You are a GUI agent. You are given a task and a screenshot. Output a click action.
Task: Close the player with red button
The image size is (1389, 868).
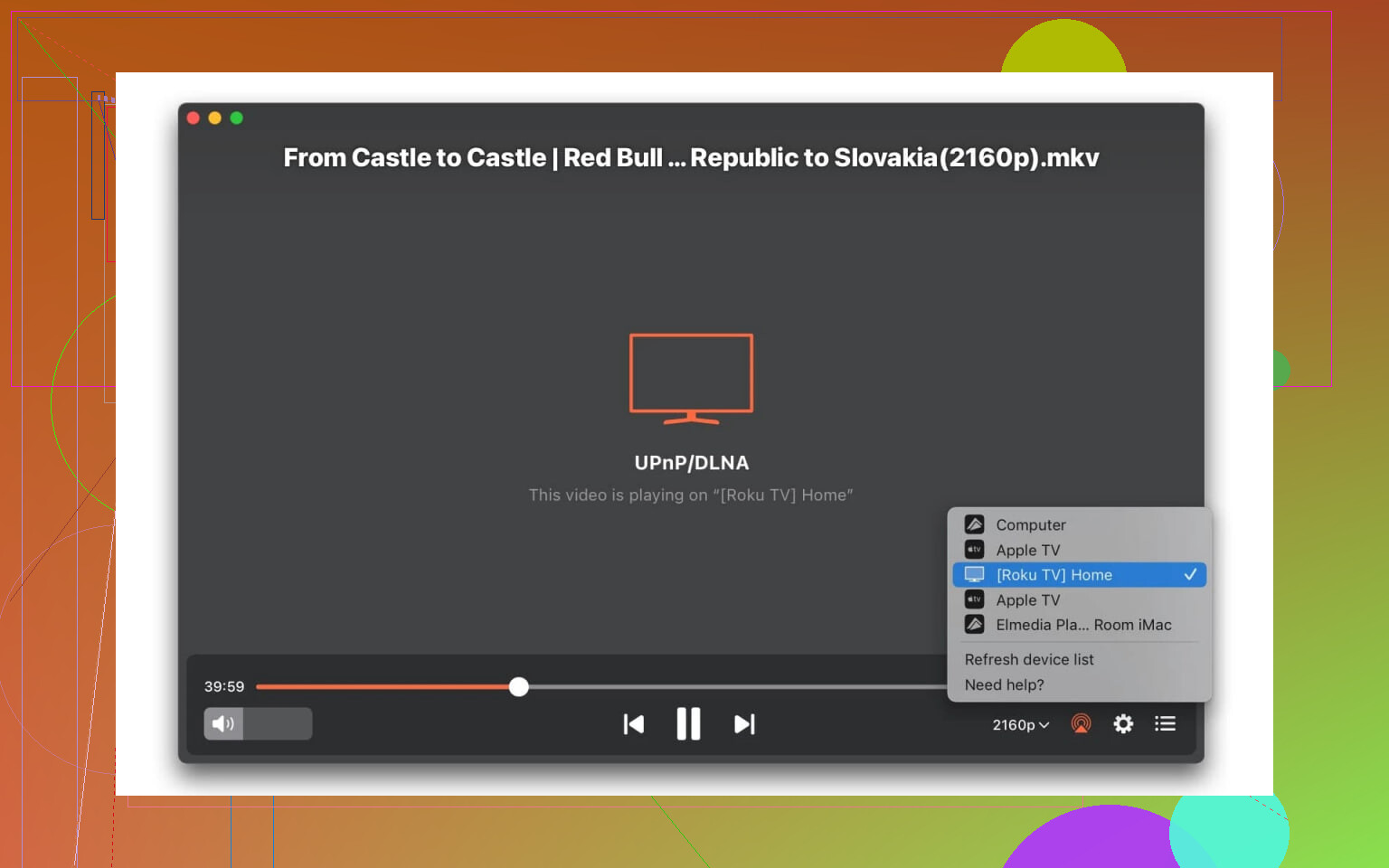point(193,118)
